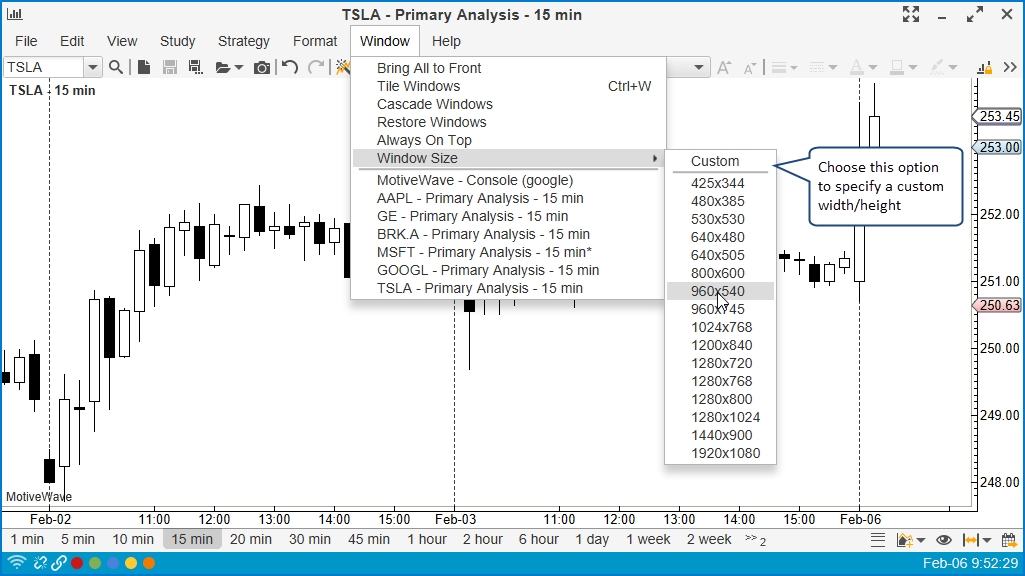Click the symbol search magnifier icon

116,67
